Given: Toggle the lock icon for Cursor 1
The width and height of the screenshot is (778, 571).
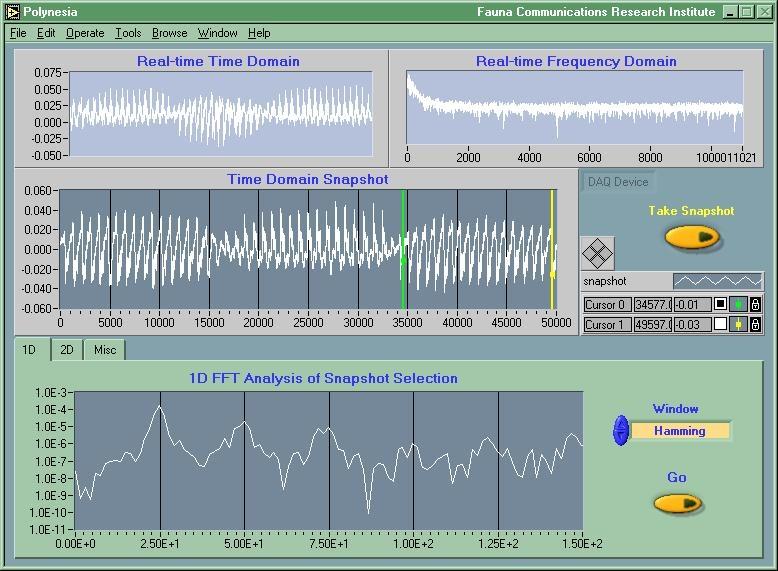Looking at the screenshot, I should [x=755, y=324].
